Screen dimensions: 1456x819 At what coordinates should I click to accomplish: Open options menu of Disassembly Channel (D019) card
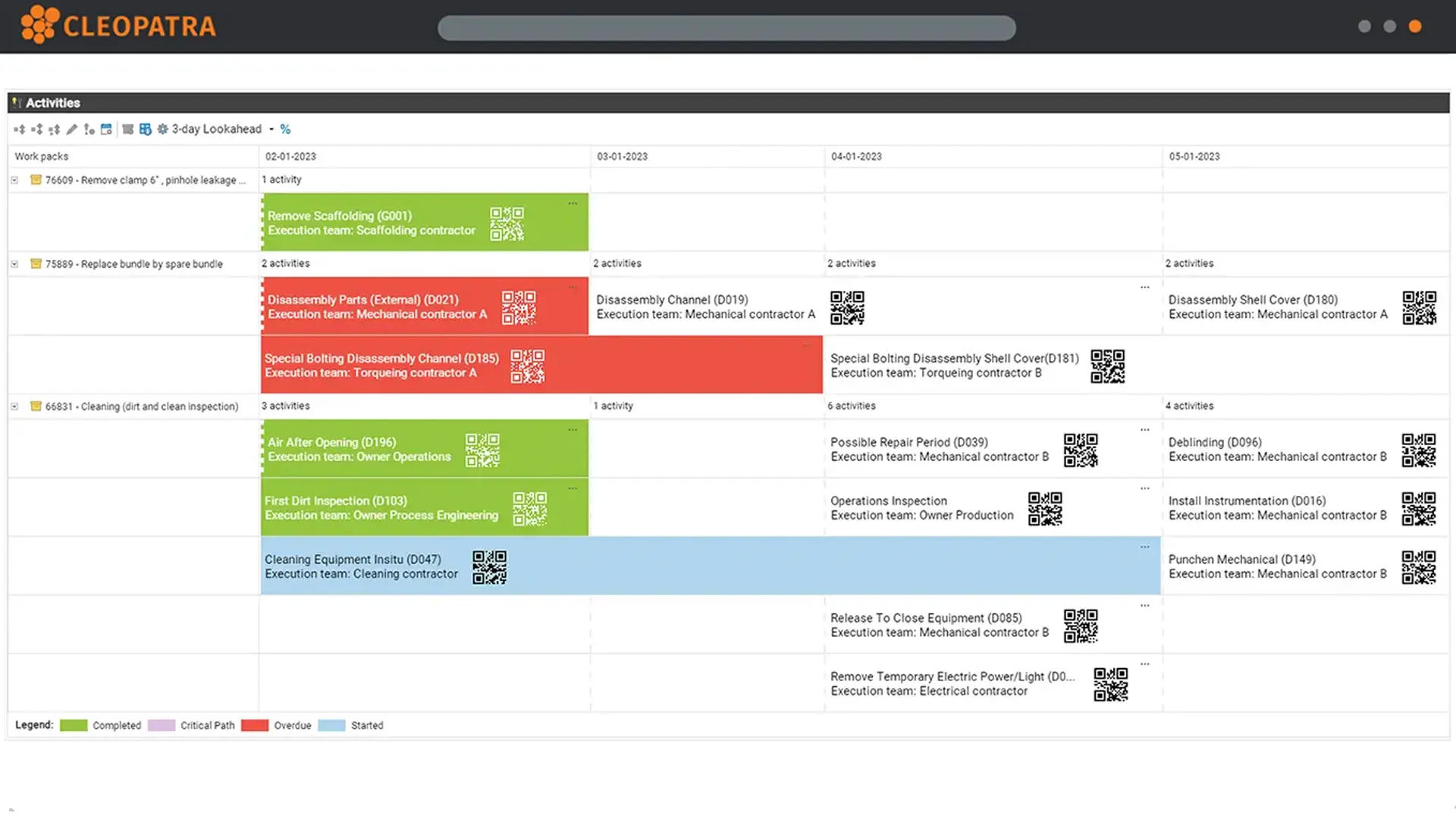pos(1145,287)
